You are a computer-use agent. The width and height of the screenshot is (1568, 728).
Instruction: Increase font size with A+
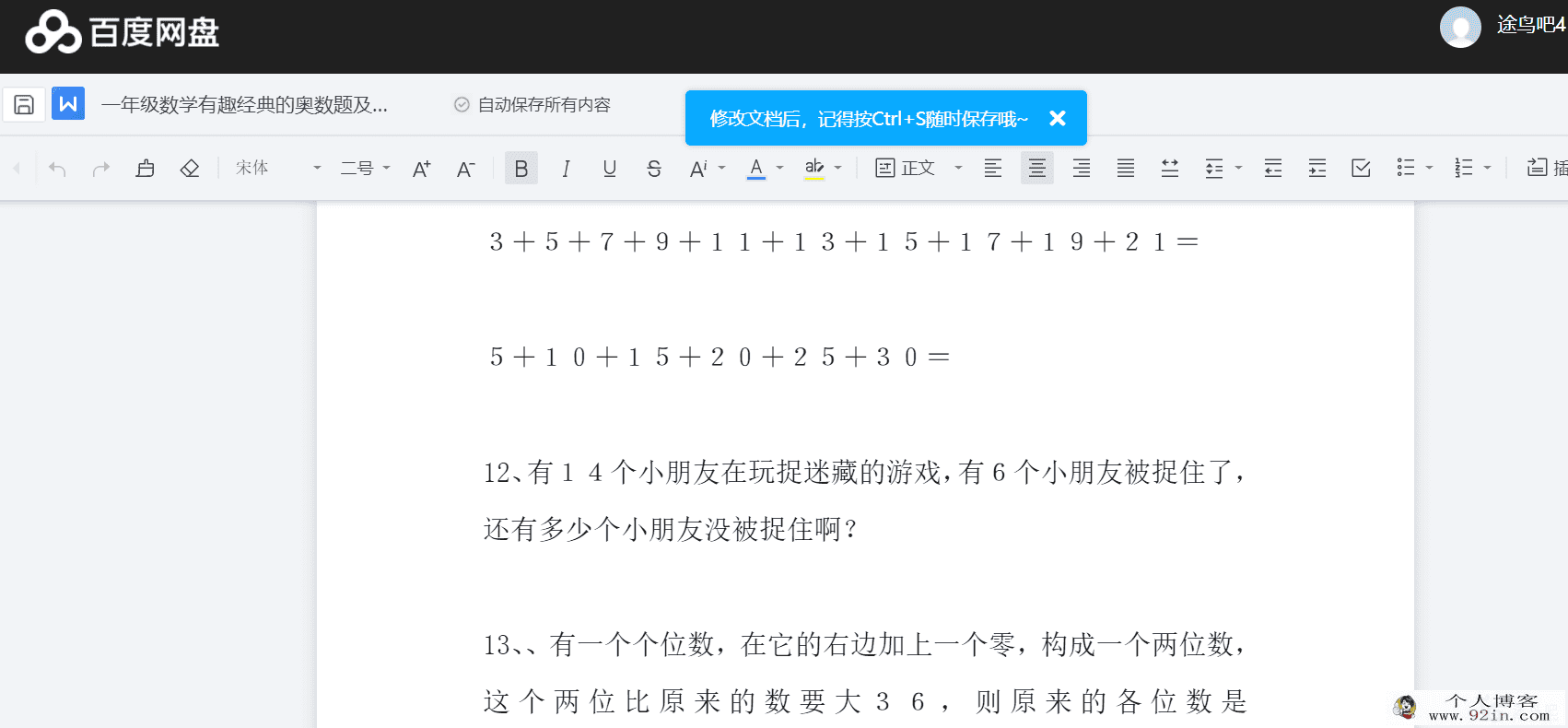point(422,168)
